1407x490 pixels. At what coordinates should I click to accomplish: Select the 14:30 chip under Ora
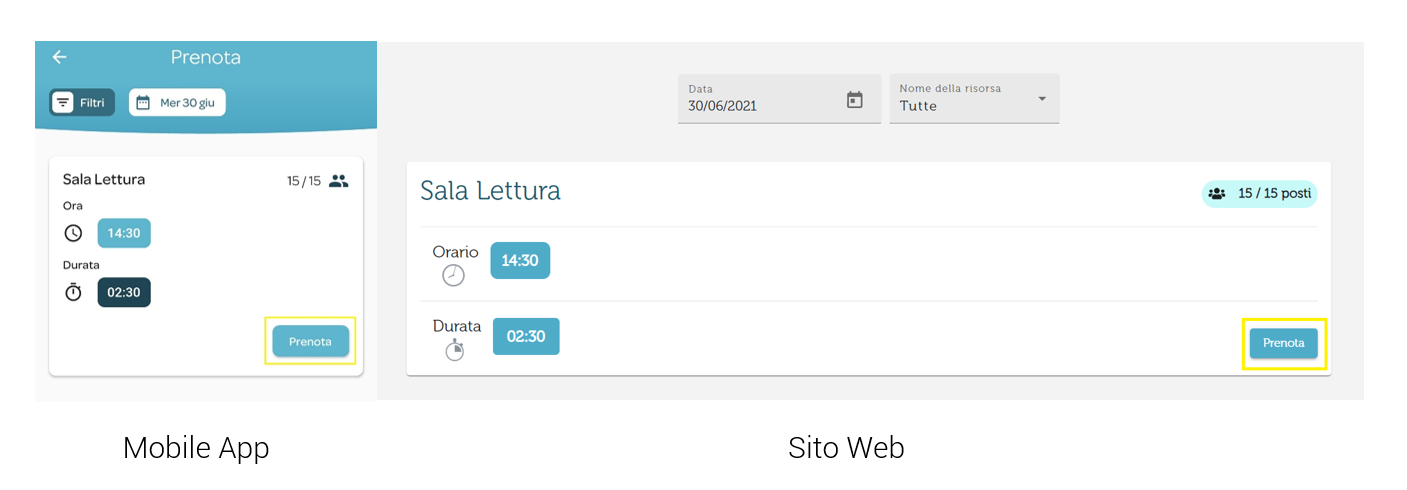click(124, 233)
